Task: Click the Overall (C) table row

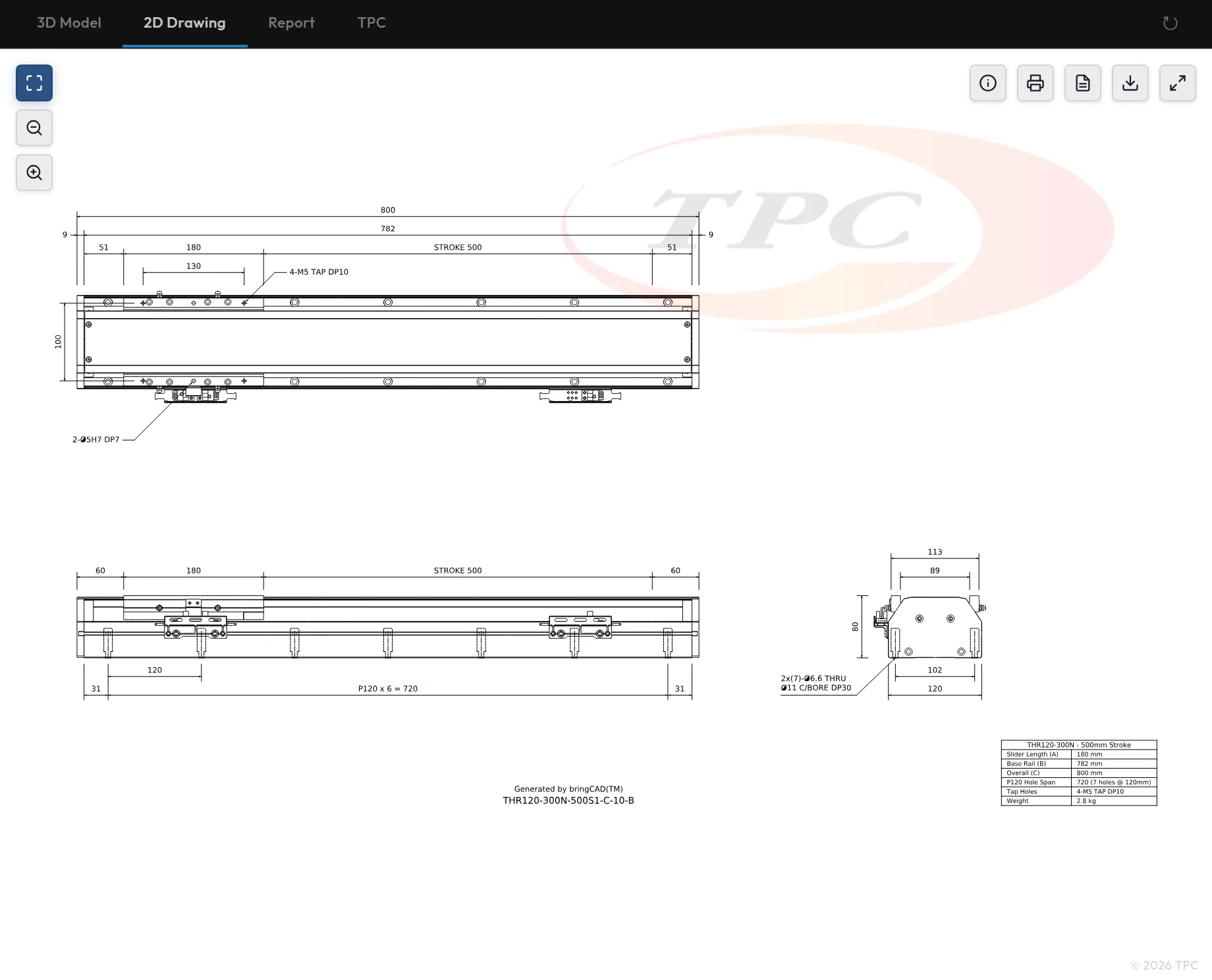Action: pyautogui.click(x=1079, y=773)
